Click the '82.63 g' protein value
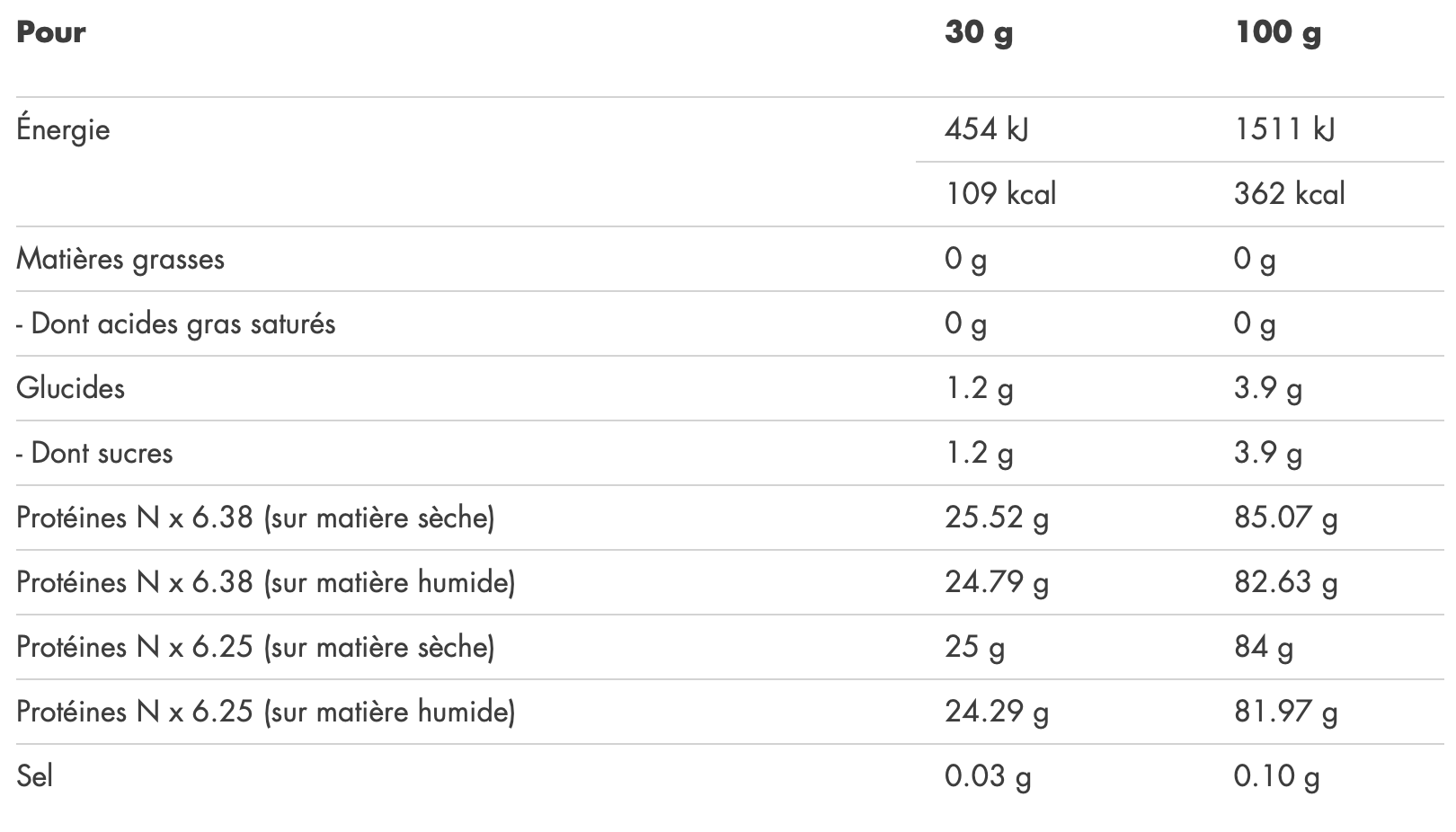 (1285, 582)
